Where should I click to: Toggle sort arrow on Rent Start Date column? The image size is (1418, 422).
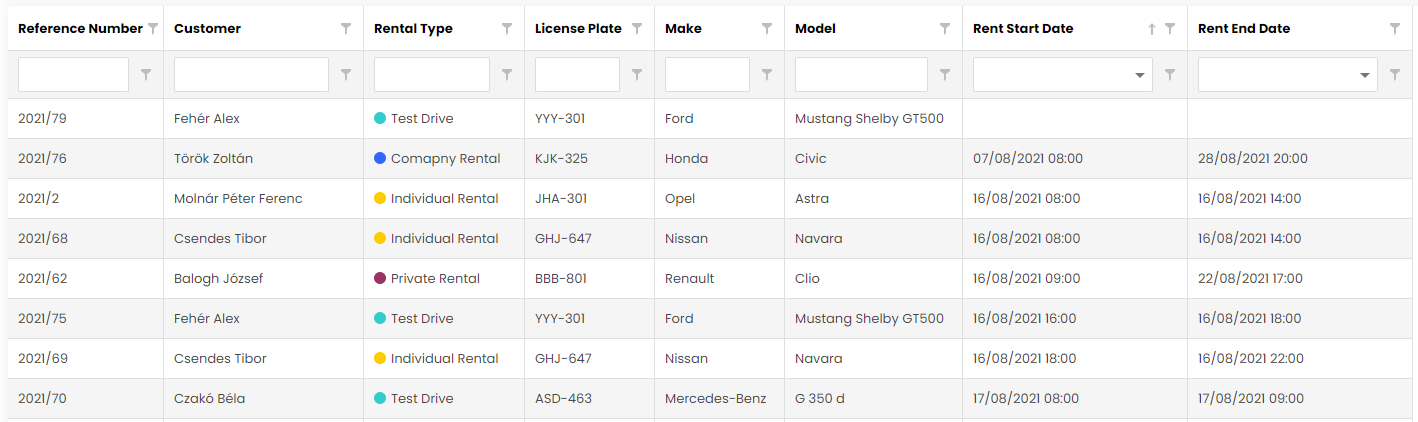(x=1152, y=29)
